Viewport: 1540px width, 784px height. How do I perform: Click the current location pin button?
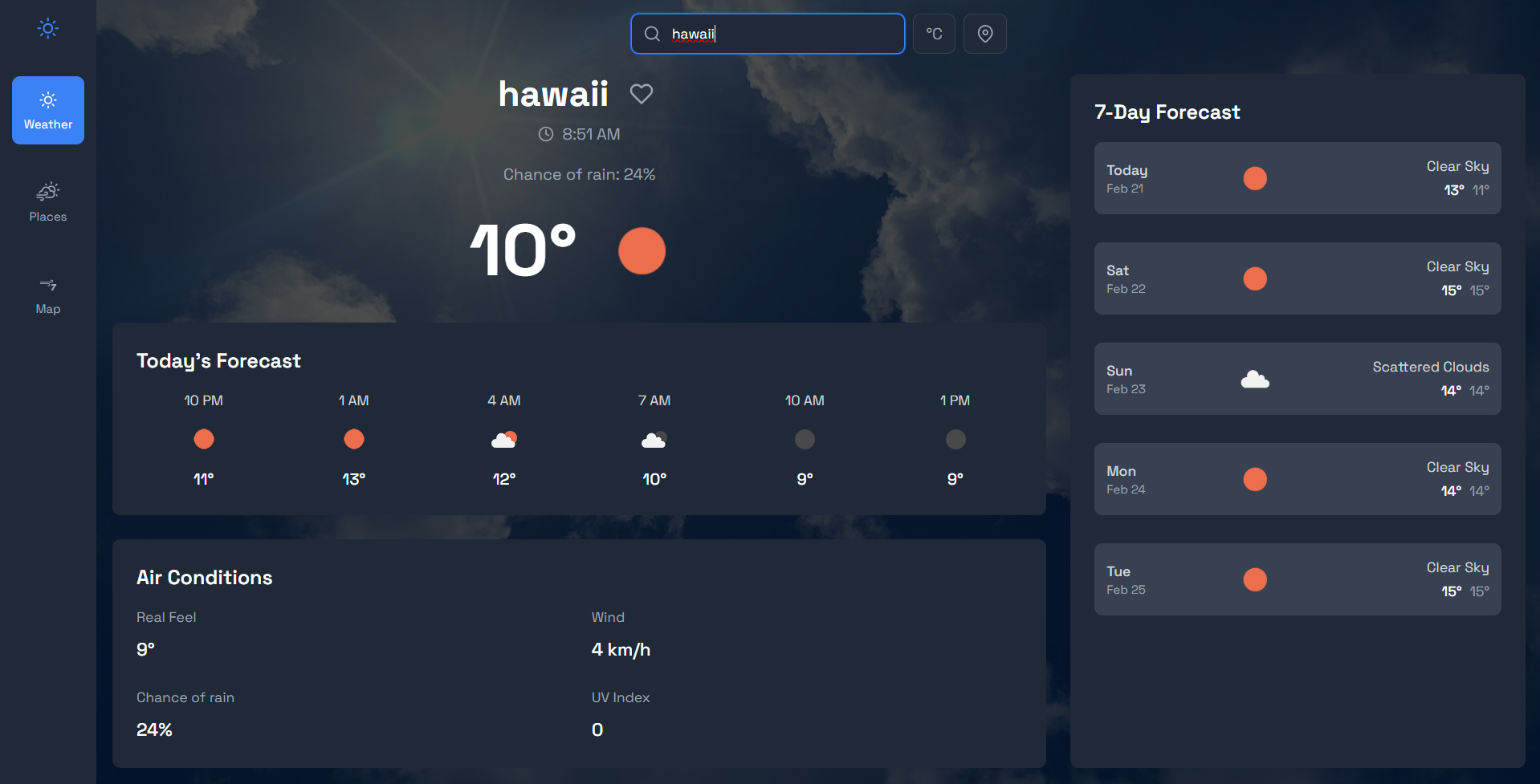(x=985, y=34)
